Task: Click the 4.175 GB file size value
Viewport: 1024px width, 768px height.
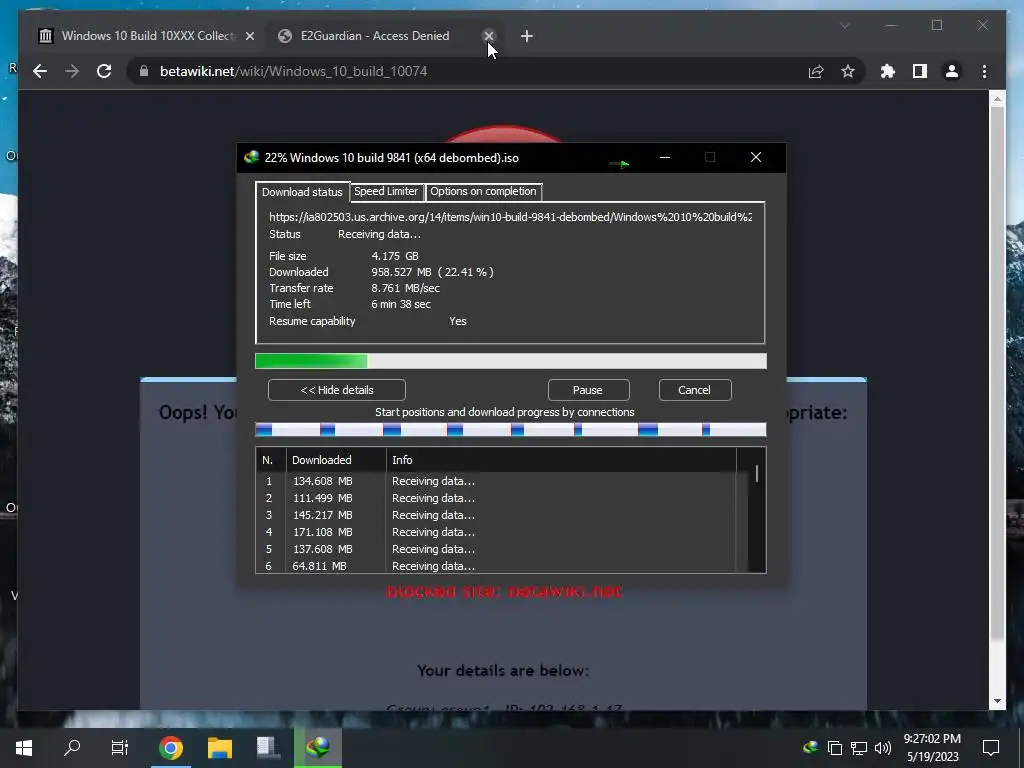Action: (x=395, y=256)
